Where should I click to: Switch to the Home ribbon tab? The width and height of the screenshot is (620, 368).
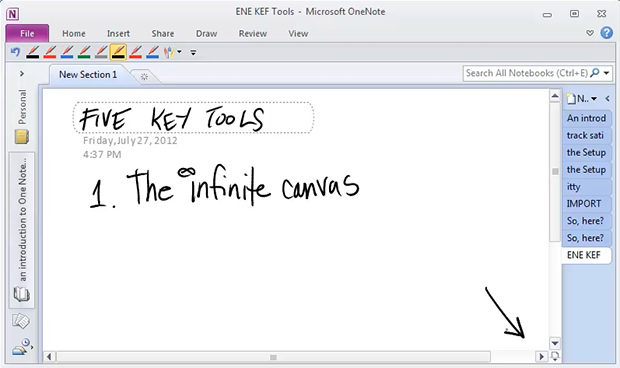tap(74, 34)
